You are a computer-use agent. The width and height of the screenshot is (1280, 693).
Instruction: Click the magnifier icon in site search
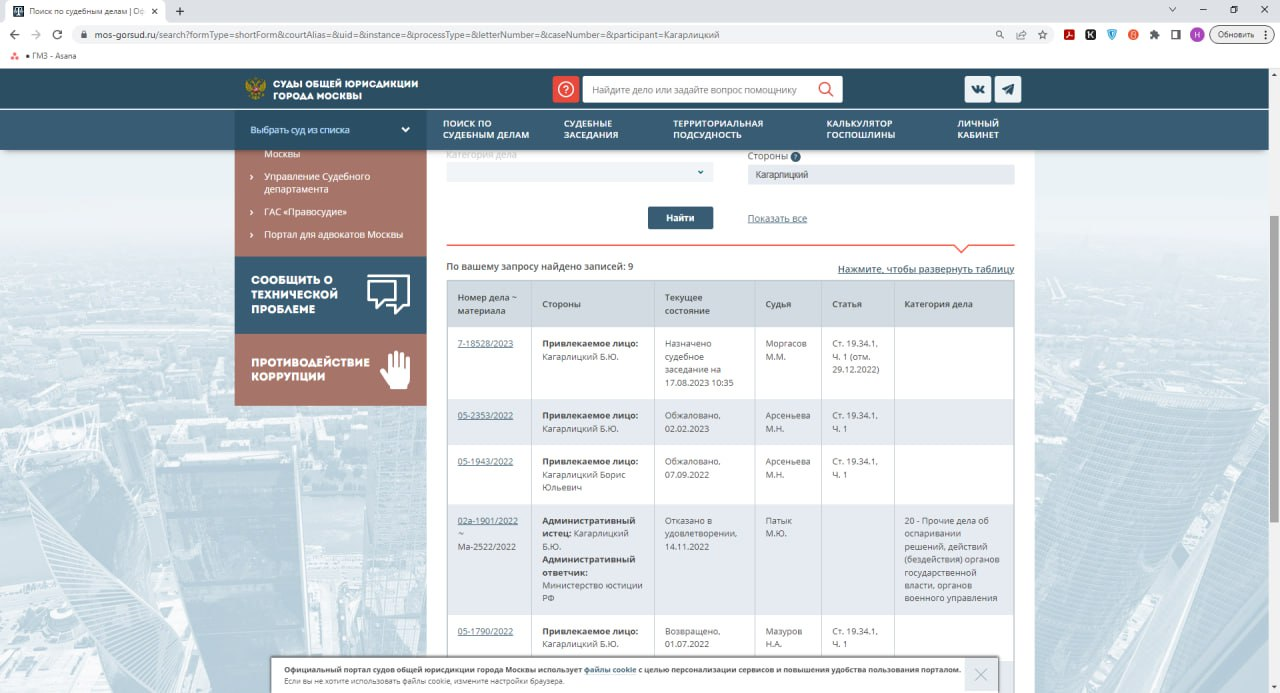point(826,89)
